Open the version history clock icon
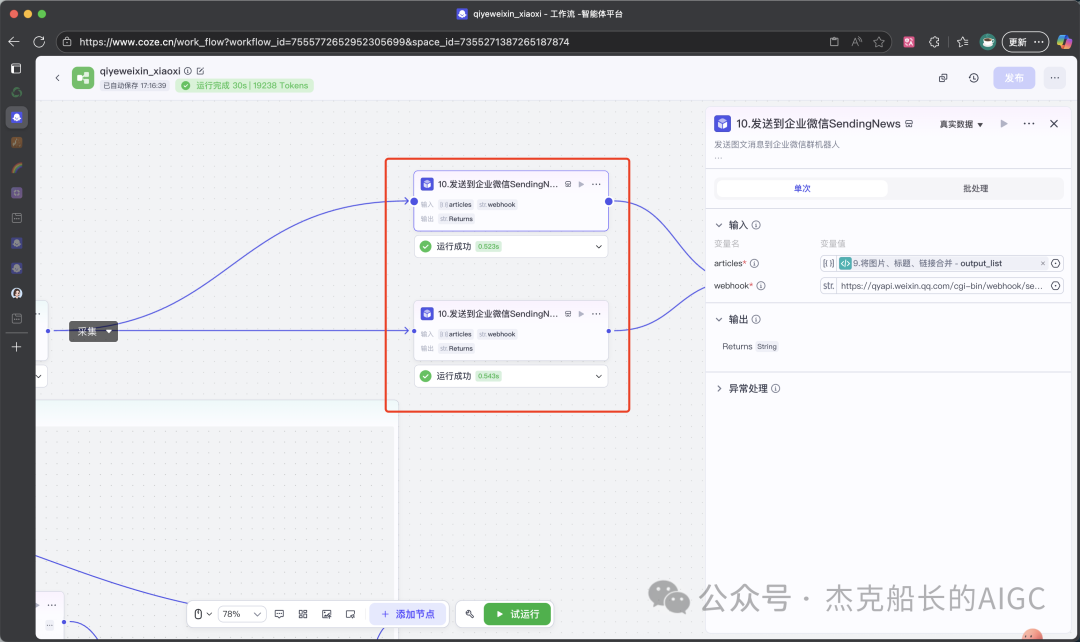The width and height of the screenshot is (1080, 642). pyautogui.click(x=973, y=78)
